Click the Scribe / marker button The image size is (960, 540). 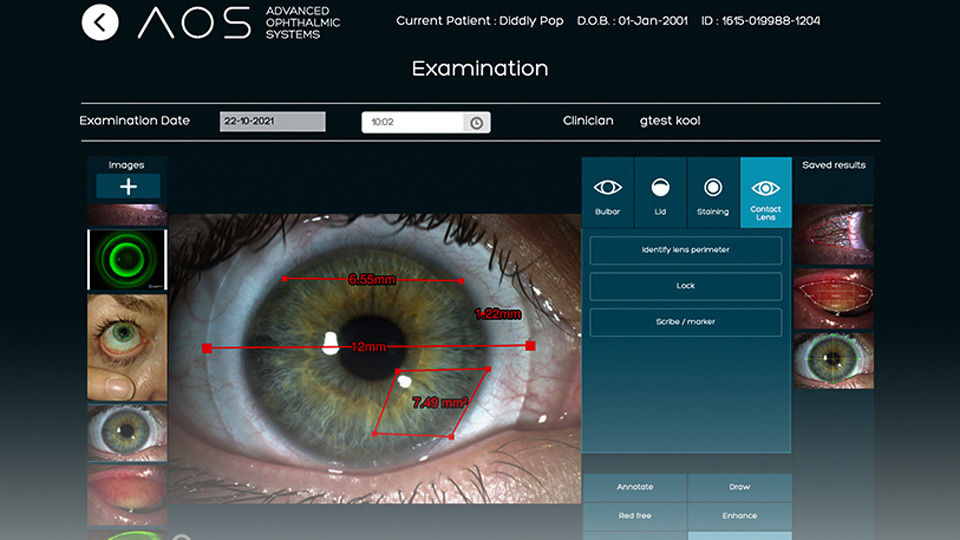(x=686, y=322)
